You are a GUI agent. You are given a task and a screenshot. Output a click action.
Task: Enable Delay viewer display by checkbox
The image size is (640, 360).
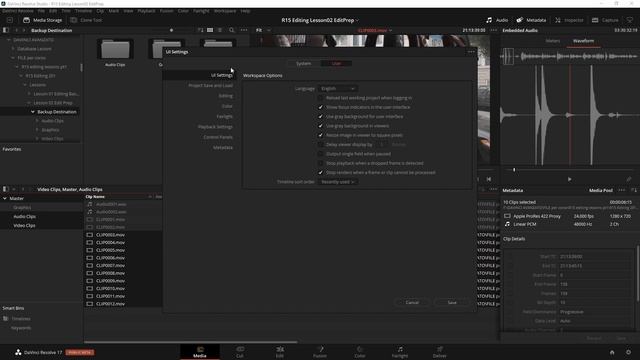(320, 144)
